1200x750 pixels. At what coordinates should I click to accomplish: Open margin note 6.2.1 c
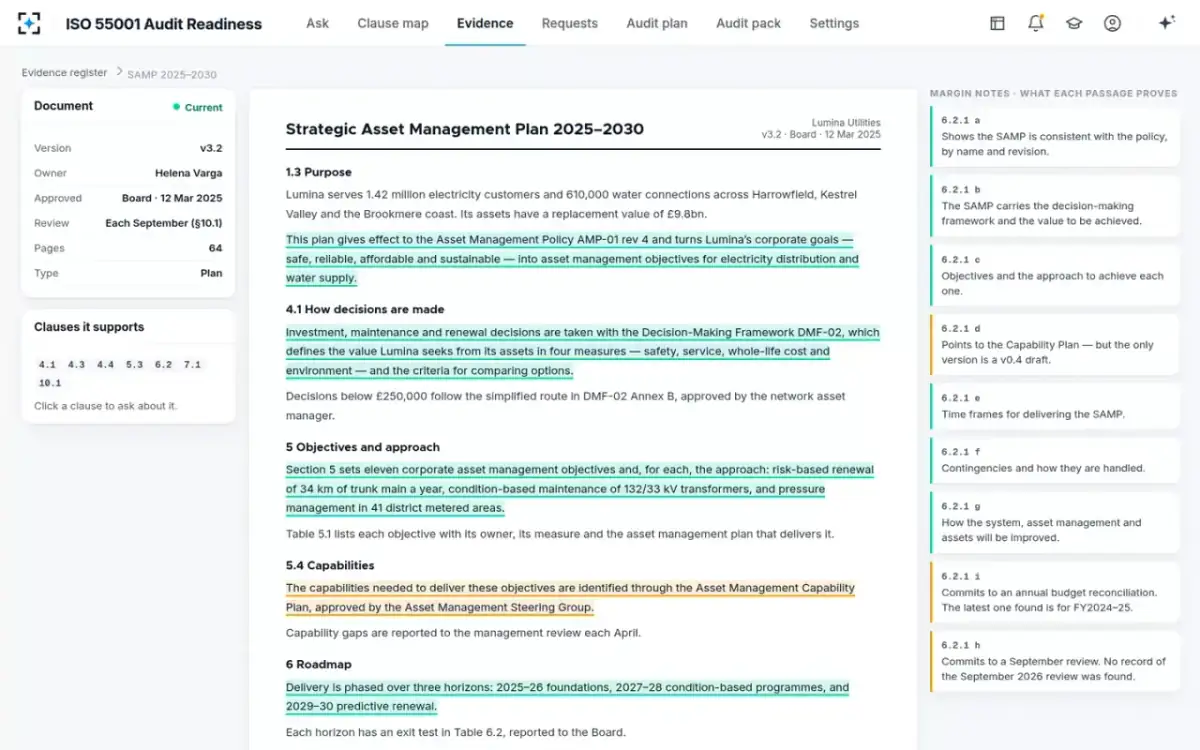[1055, 275]
